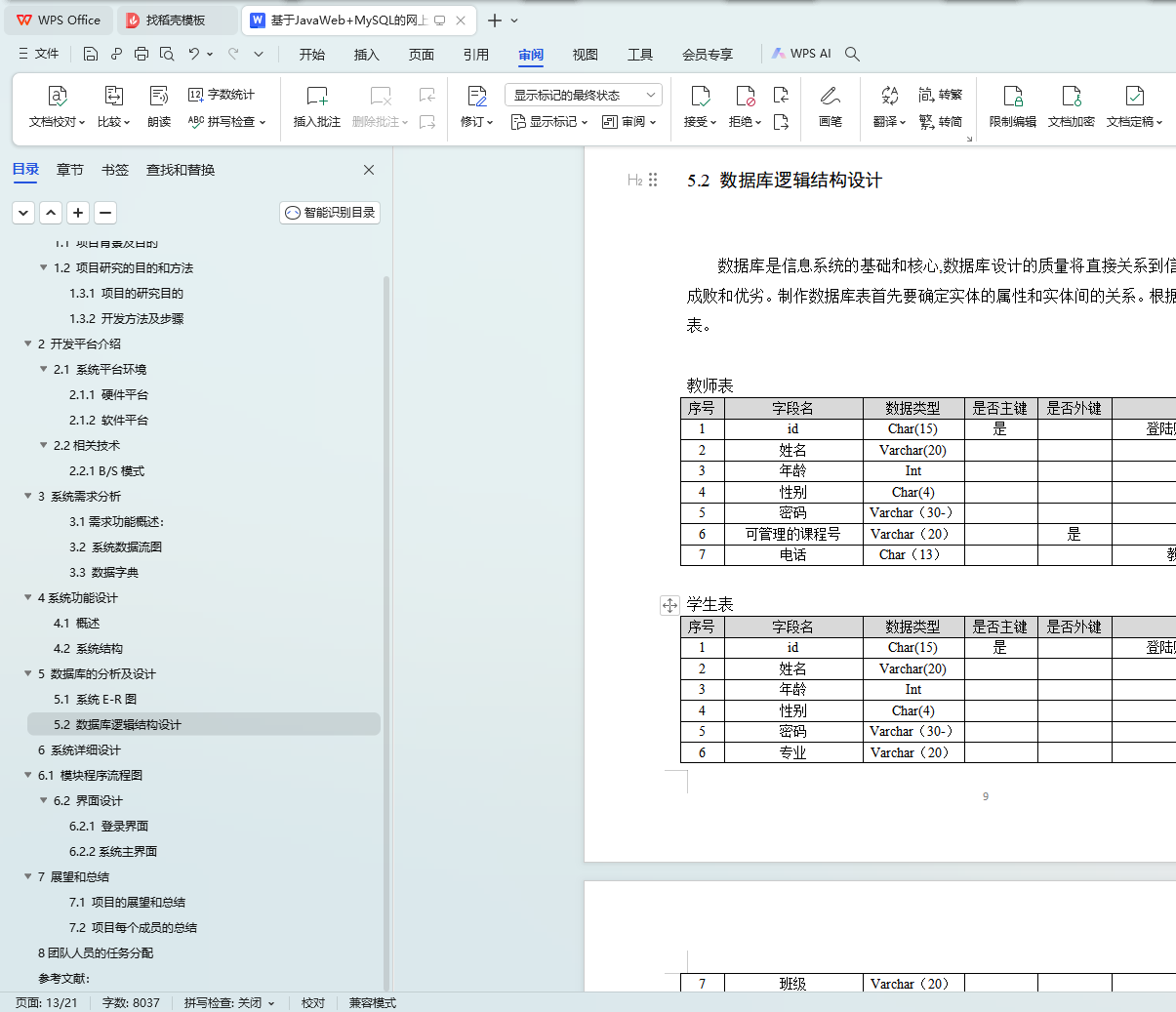Open 字数统计 word count

222,95
